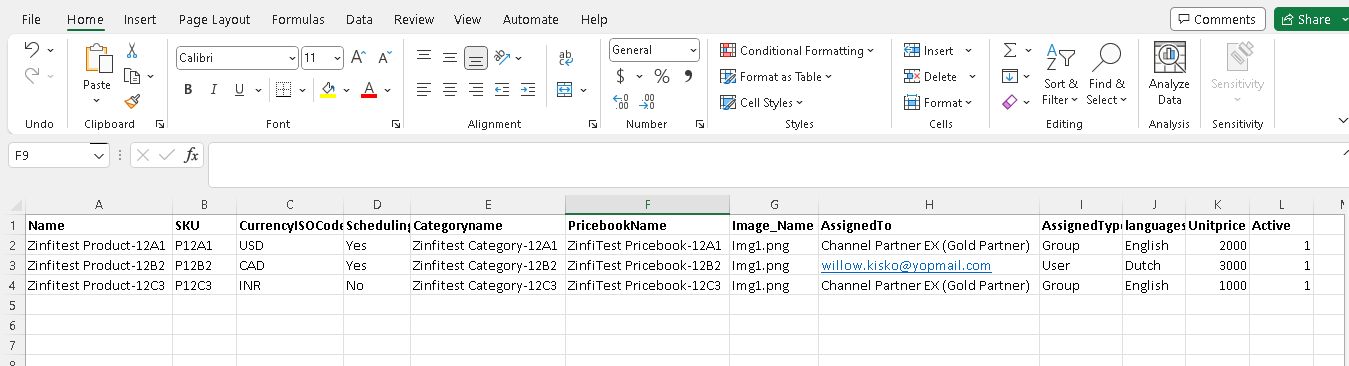Click Insert cells button

pyautogui.click(x=929, y=50)
